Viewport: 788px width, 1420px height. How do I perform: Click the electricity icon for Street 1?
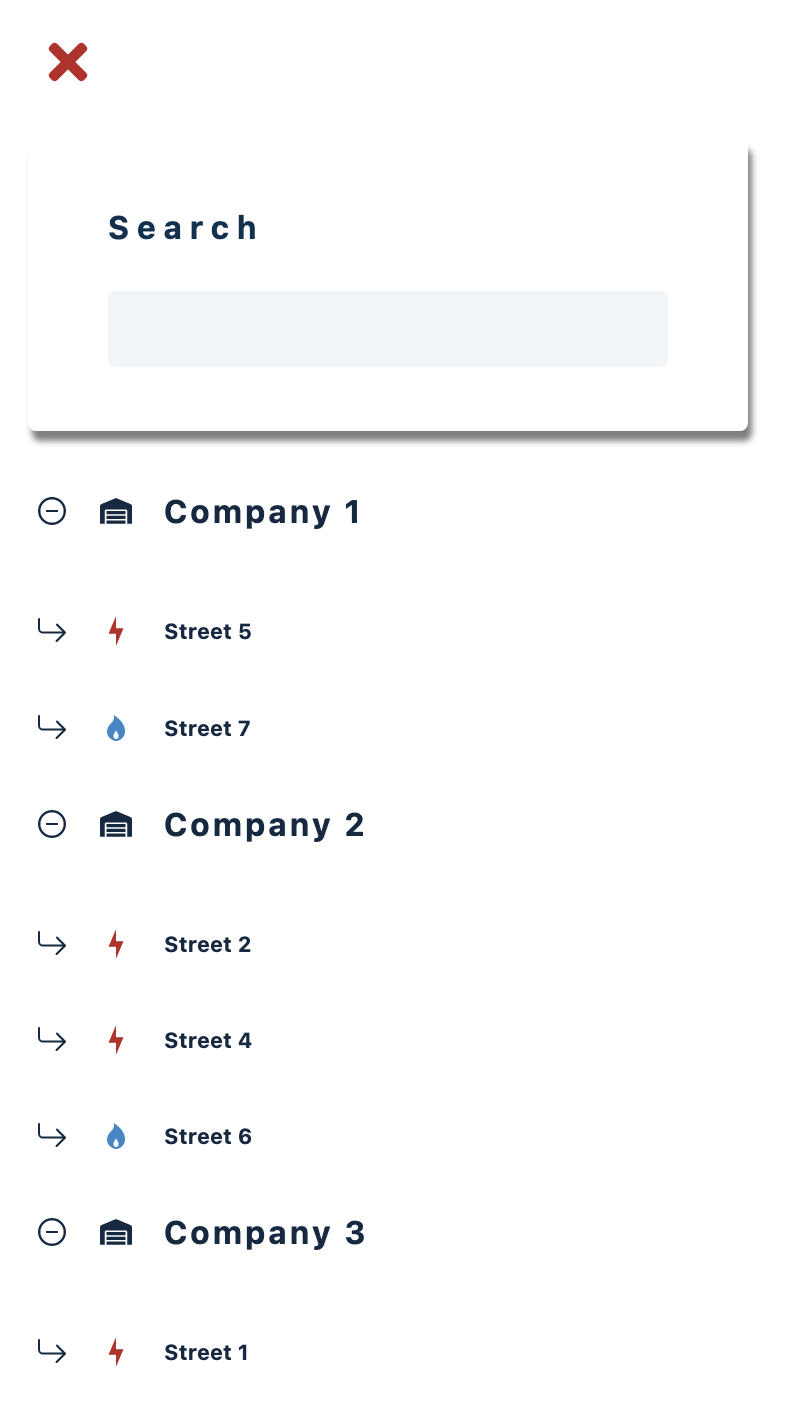click(x=117, y=1351)
